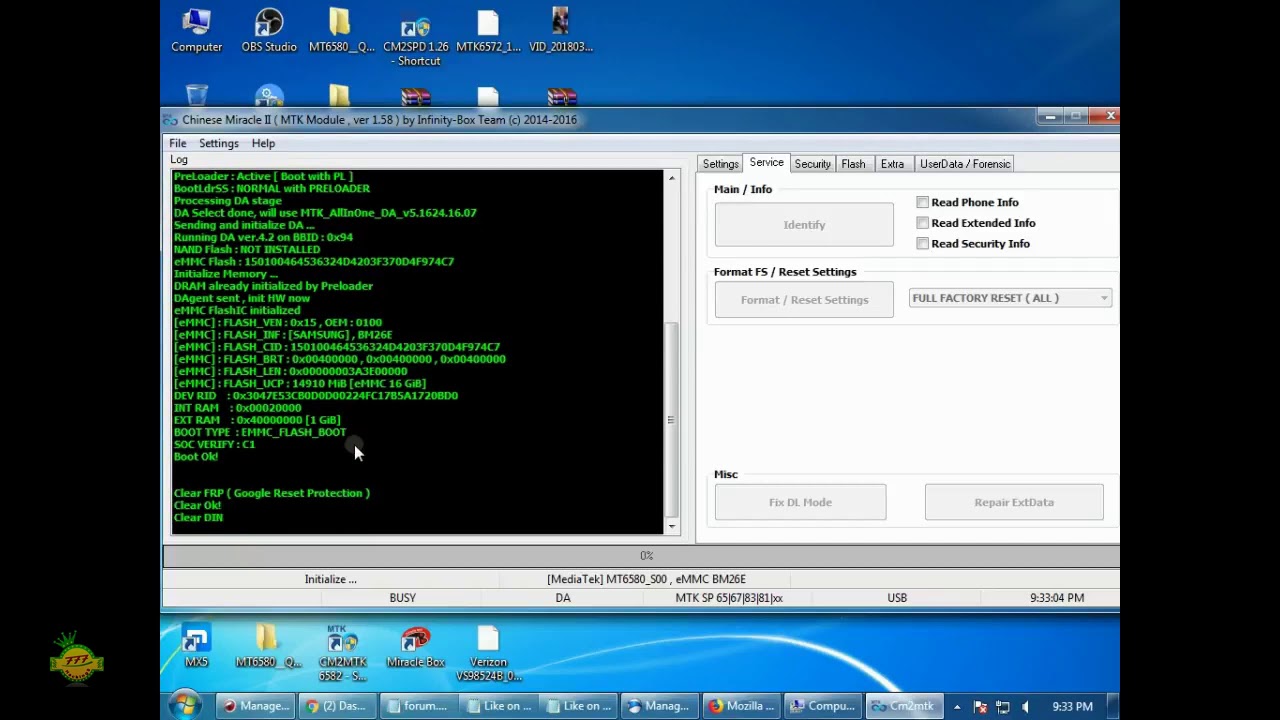Click the Show desktop button
Viewport: 1280px width, 720px height.
tap(1113, 706)
